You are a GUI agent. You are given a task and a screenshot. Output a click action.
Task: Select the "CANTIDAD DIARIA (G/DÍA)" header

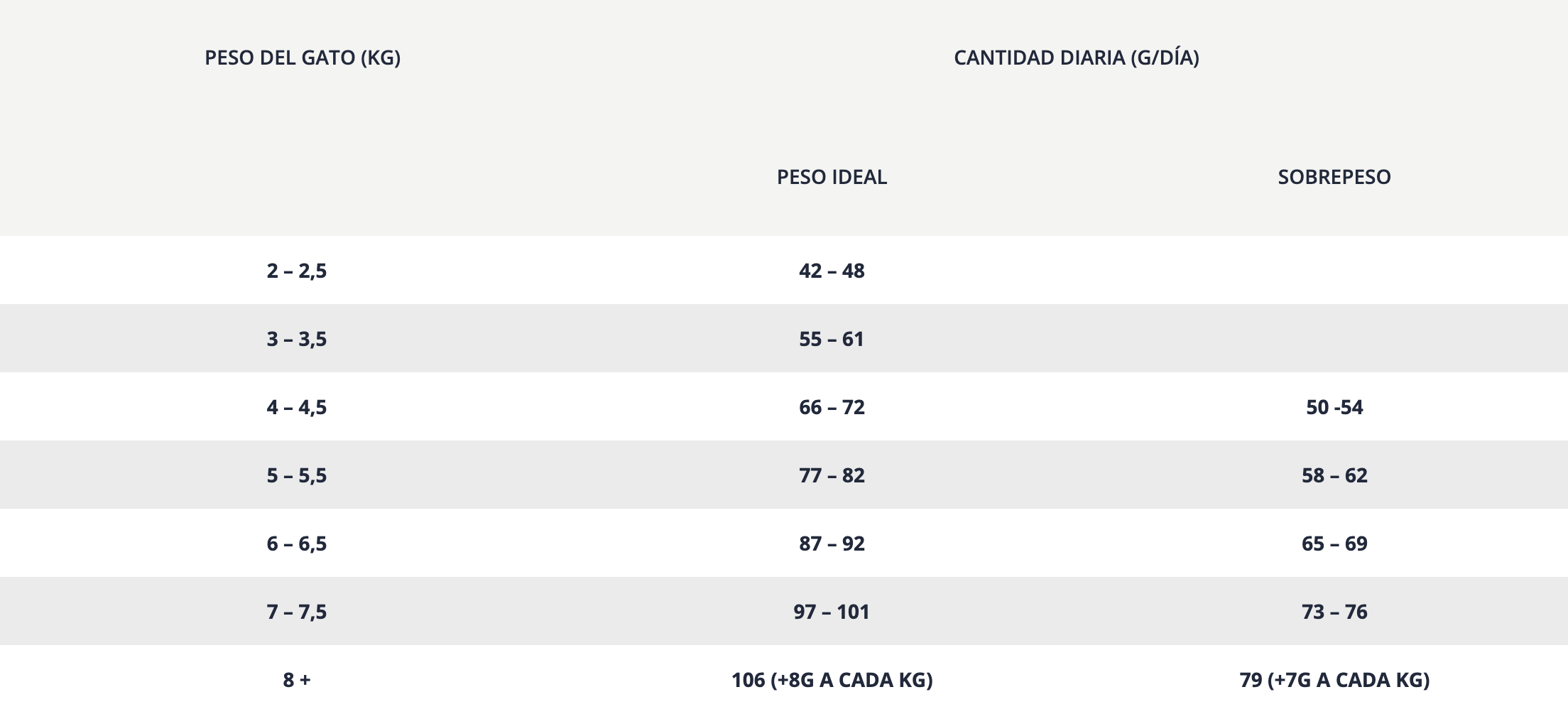pos(1076,58)
